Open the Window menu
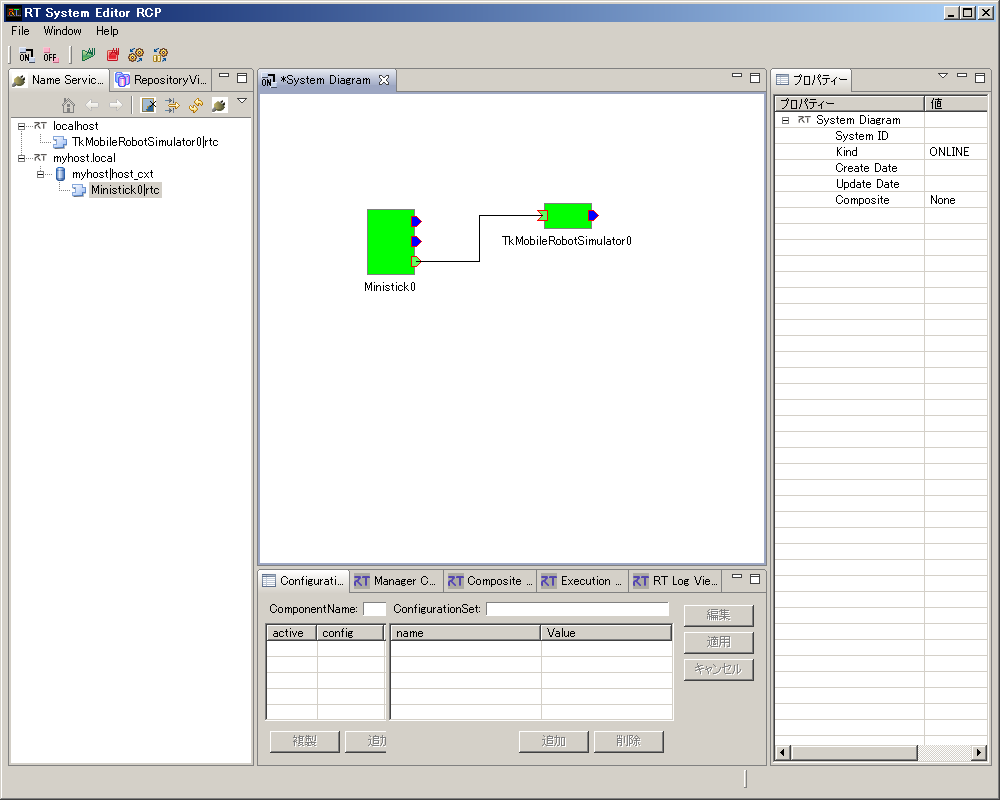 click(x=62, y=31)
